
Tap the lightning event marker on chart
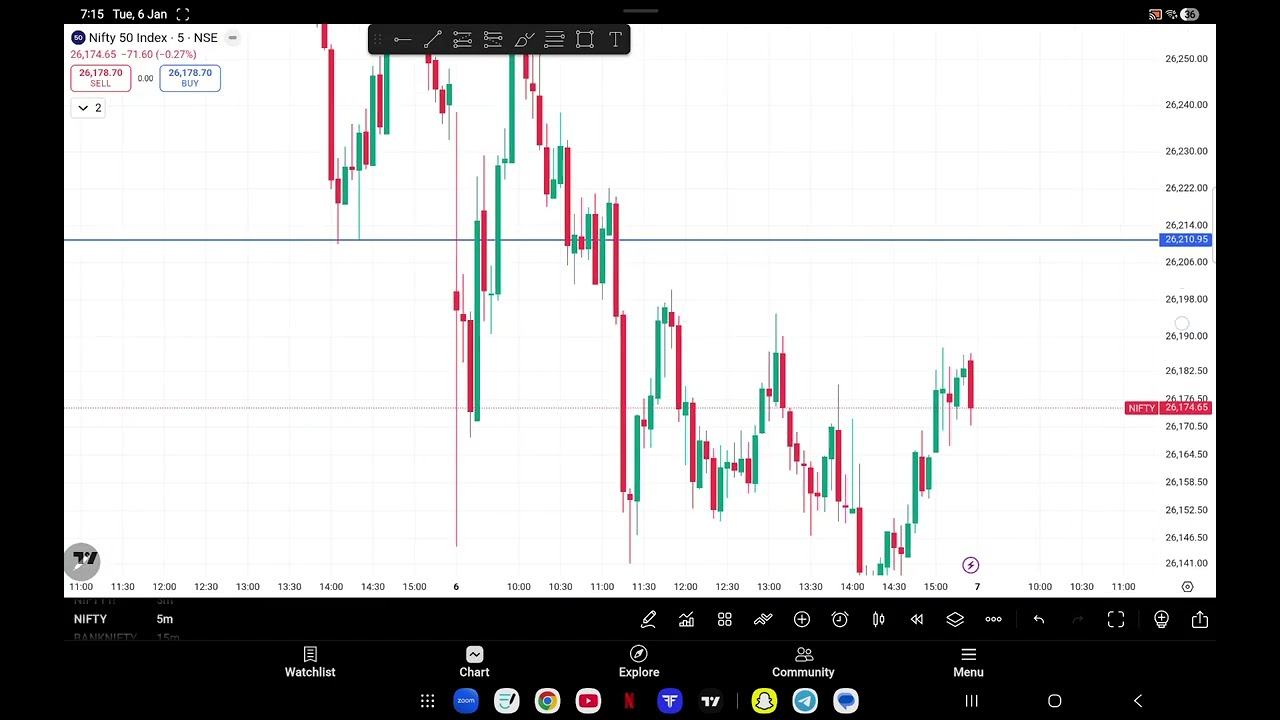(970, 565)
